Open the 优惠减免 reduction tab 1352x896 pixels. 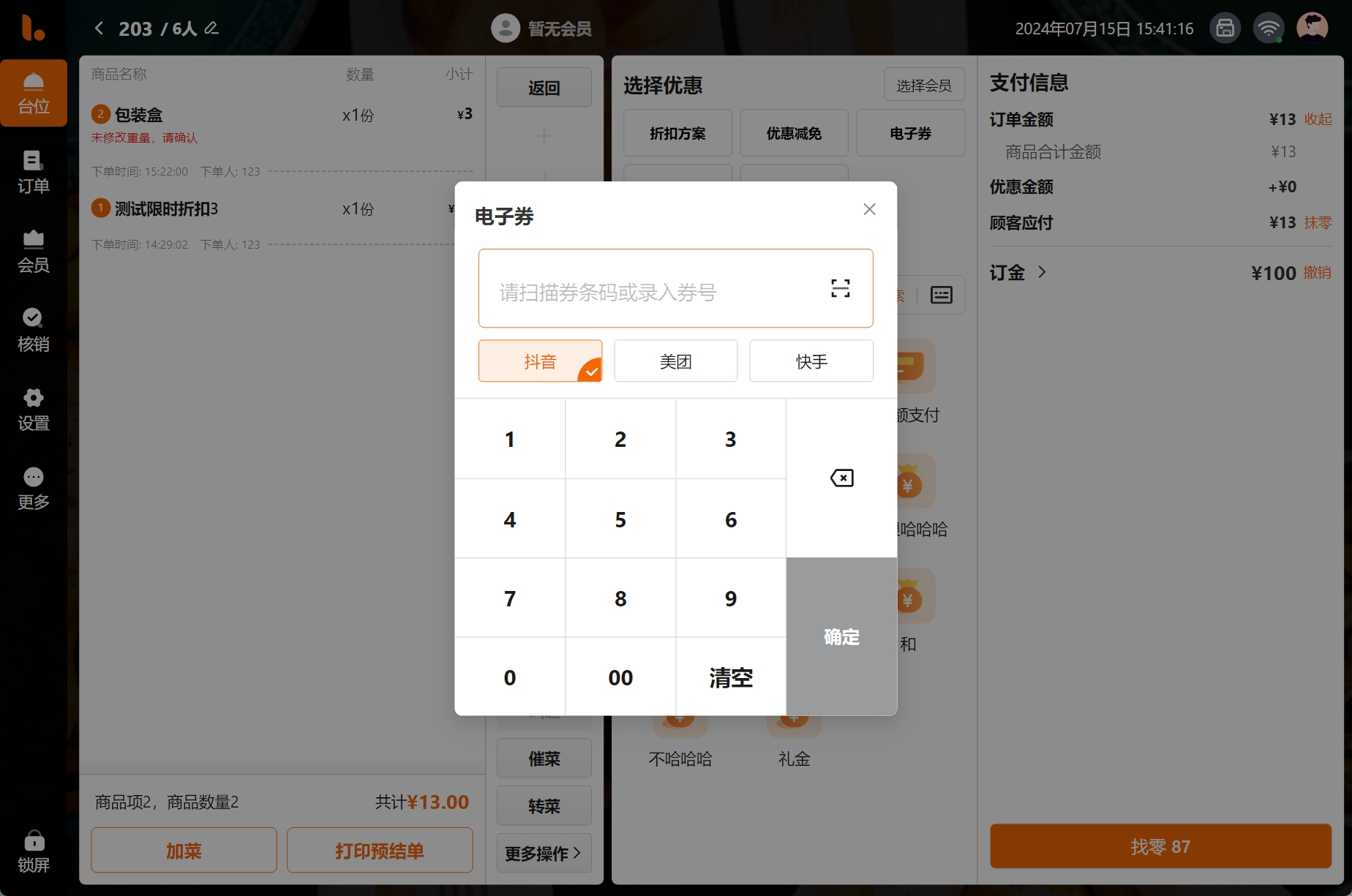794,133
